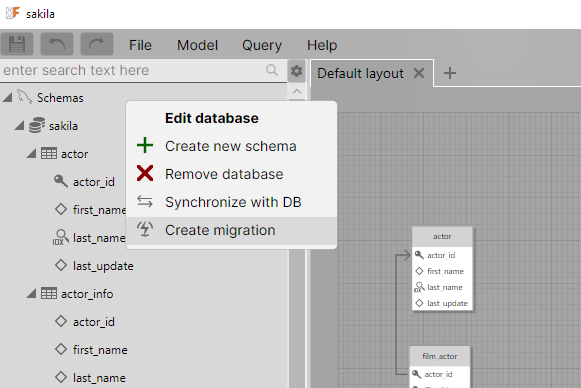The width and height of the screenshot is (581, 388).
Task: Select last_name column under actor_info
Action: (99, 378)
